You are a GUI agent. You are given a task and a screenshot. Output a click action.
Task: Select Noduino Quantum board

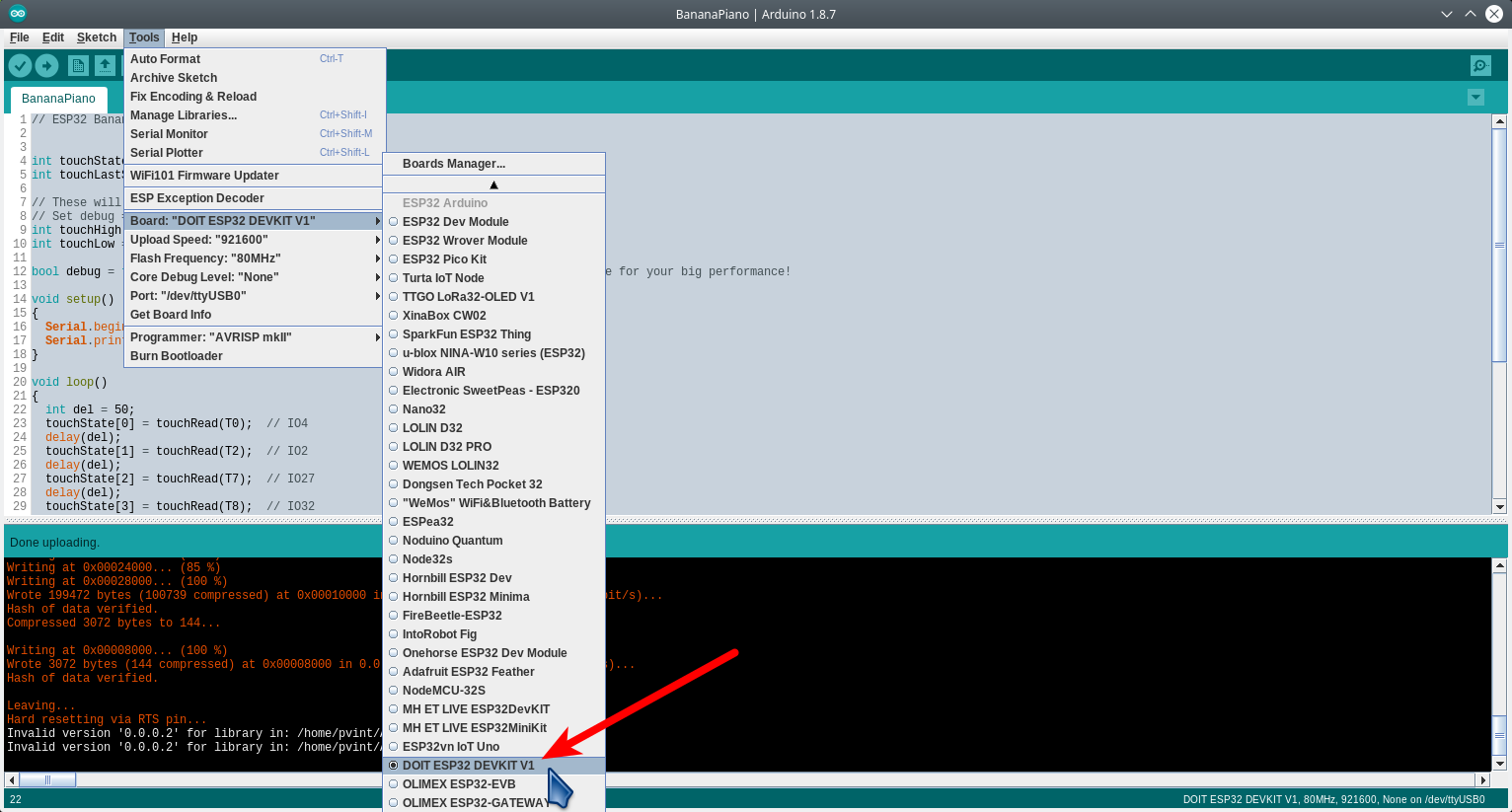(x=493, y=541)
